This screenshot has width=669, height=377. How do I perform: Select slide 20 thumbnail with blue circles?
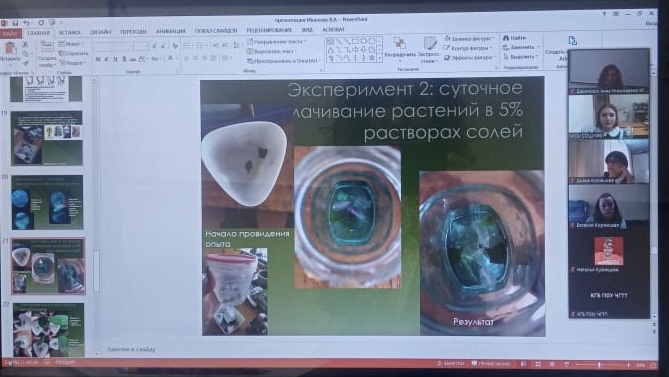tap(47, 202)
